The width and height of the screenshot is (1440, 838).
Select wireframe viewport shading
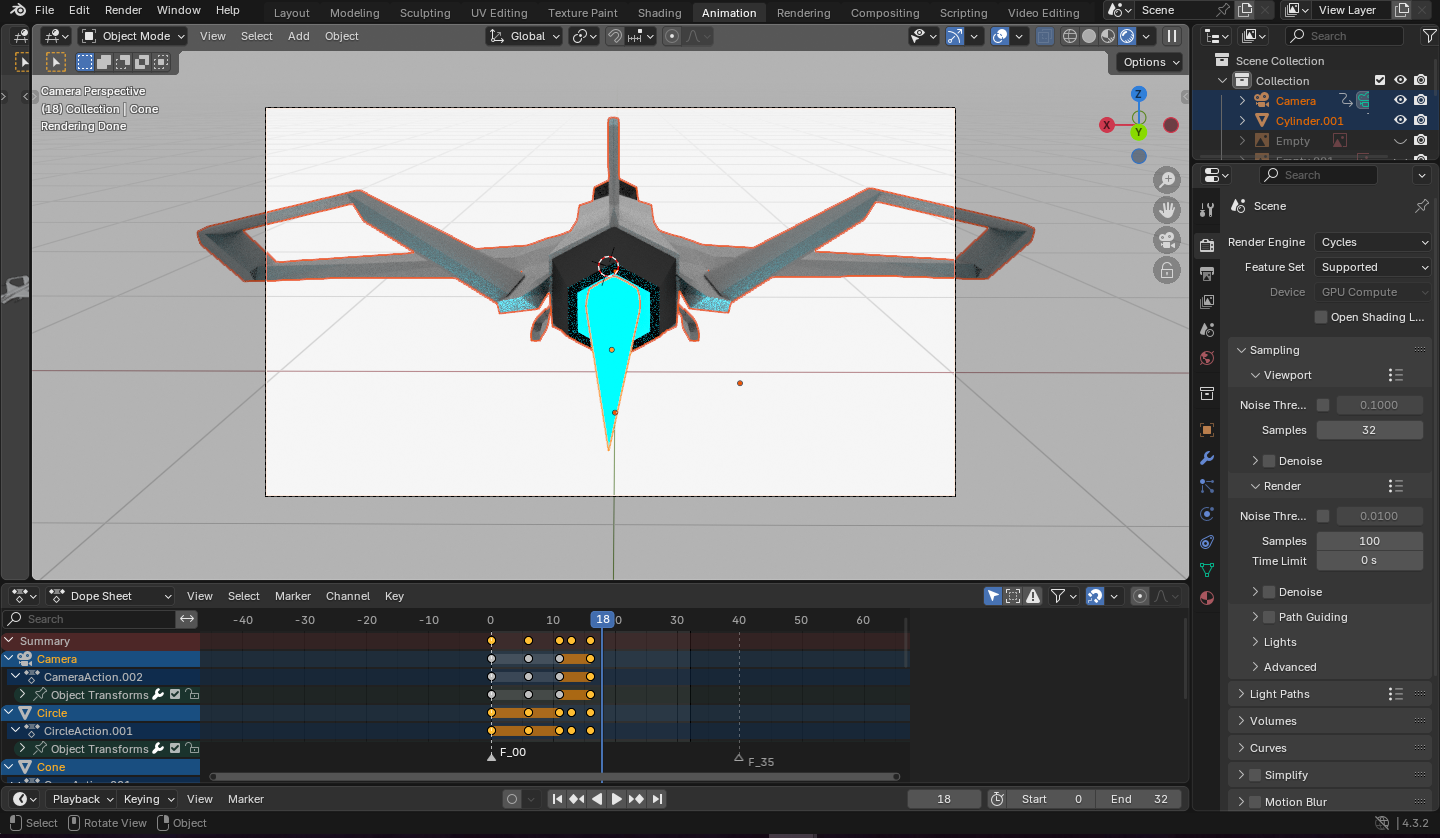point(1070,36)
